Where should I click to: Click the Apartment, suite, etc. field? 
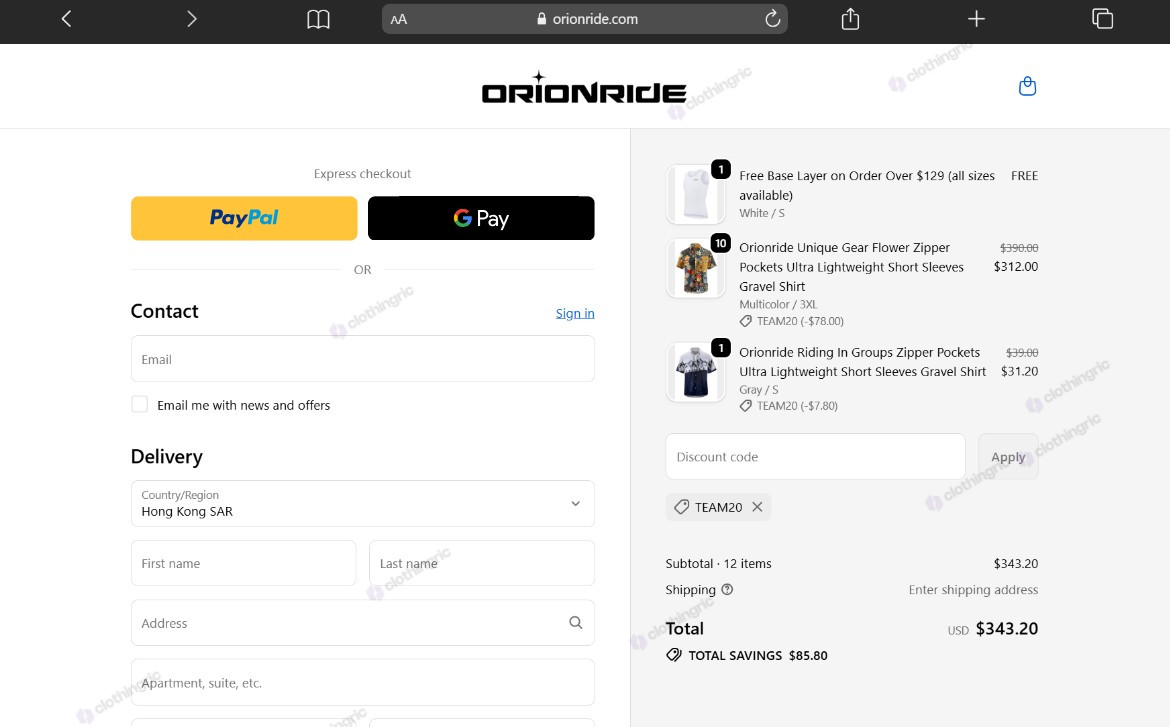coord(363,681)
